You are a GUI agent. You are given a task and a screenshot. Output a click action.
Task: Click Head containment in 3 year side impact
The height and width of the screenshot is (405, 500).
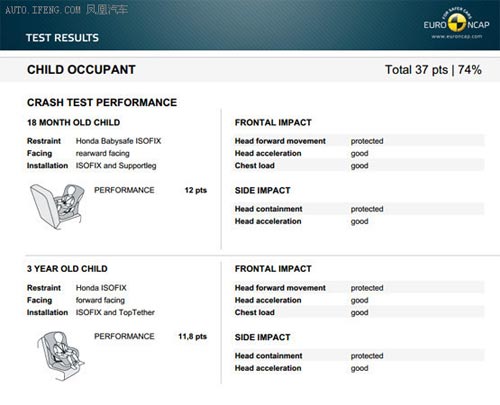click(x=268, y=356)
